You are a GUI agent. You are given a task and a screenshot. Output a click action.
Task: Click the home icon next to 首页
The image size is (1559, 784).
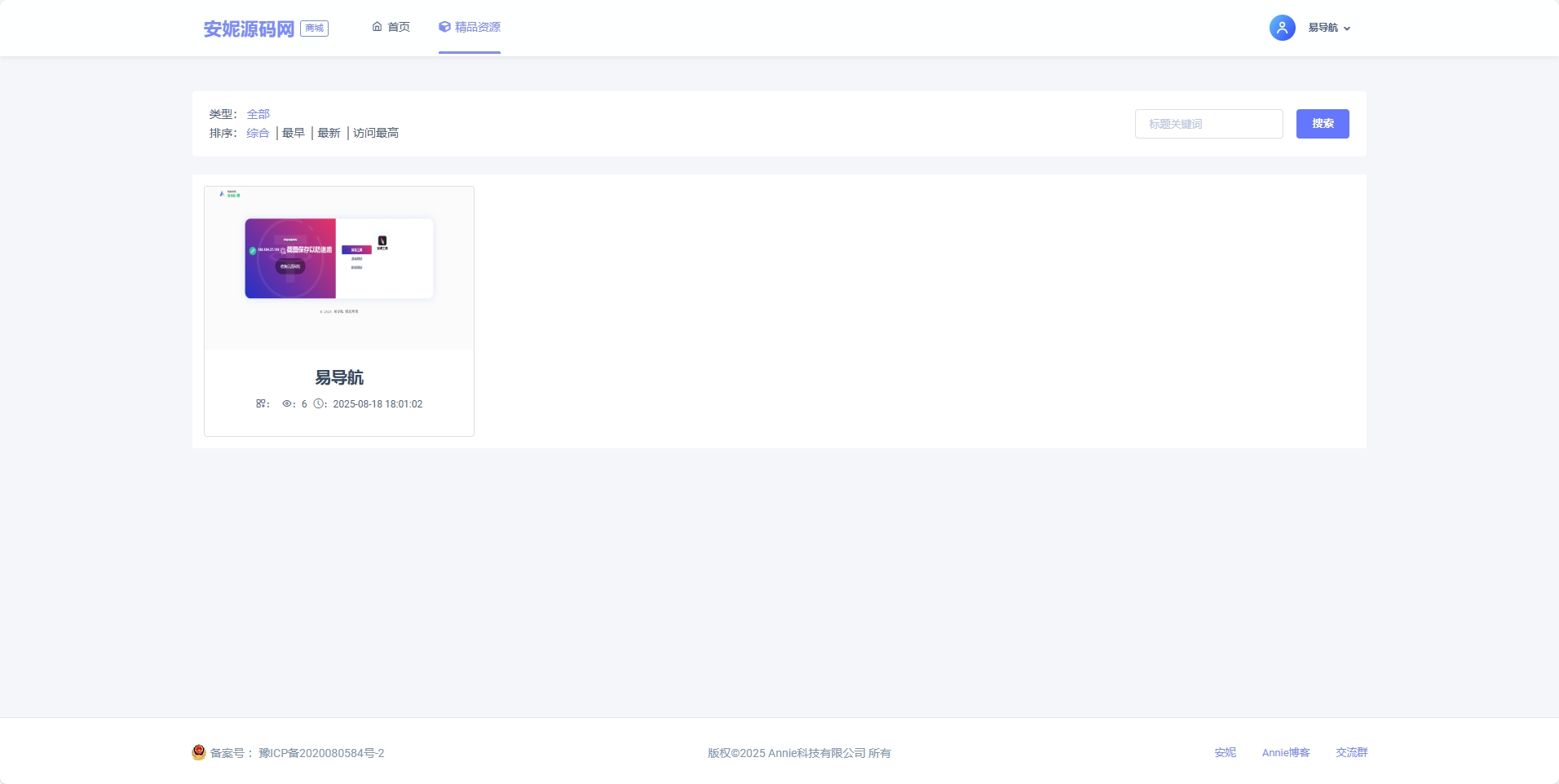pos(377,27)
